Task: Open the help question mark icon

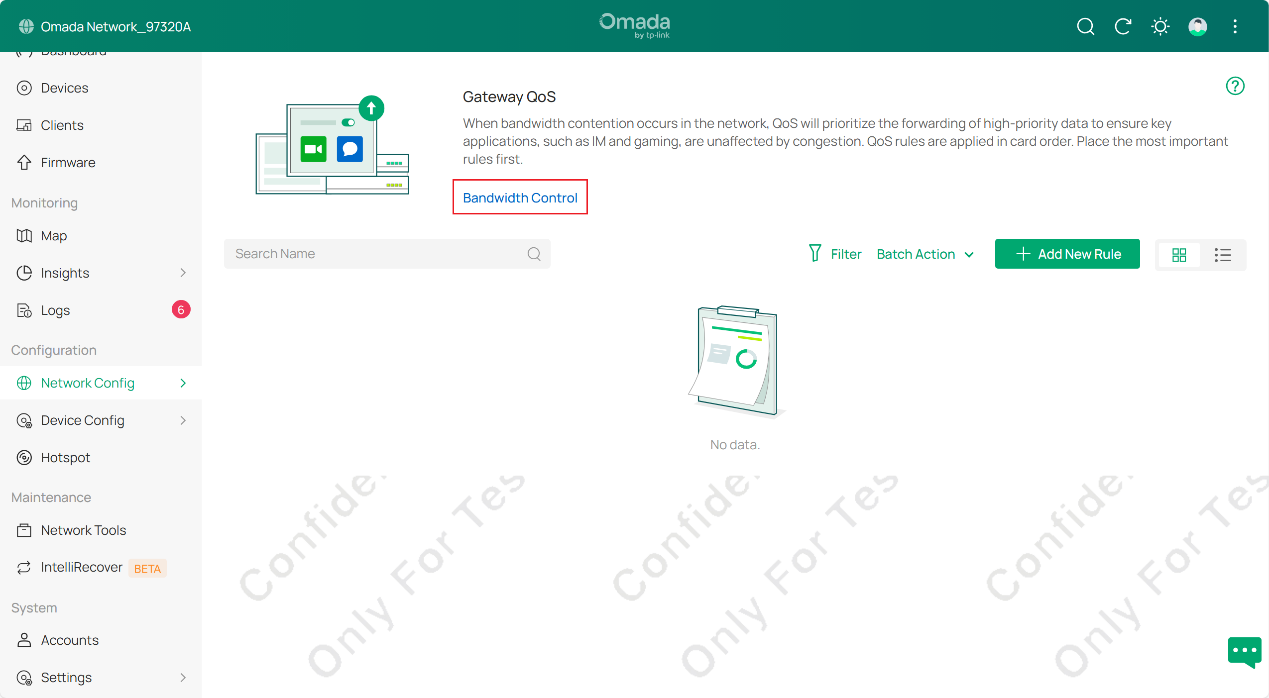Action: [x=1235, y=87]
